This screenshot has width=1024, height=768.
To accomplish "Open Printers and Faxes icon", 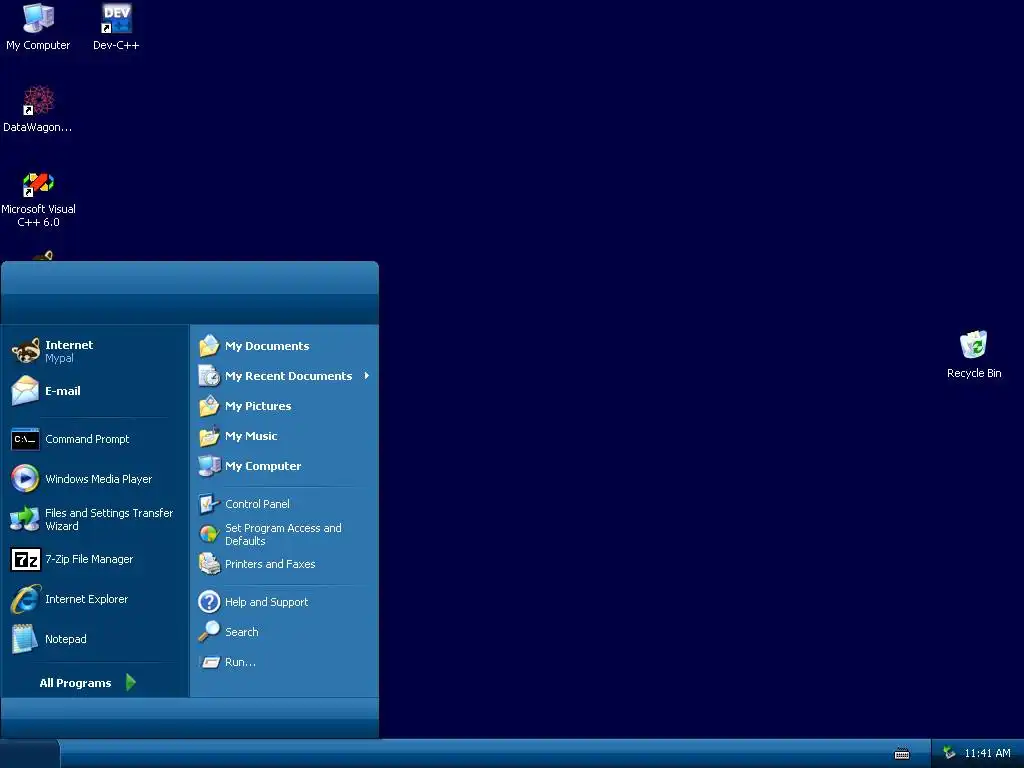I will click(x=209, y=564).
